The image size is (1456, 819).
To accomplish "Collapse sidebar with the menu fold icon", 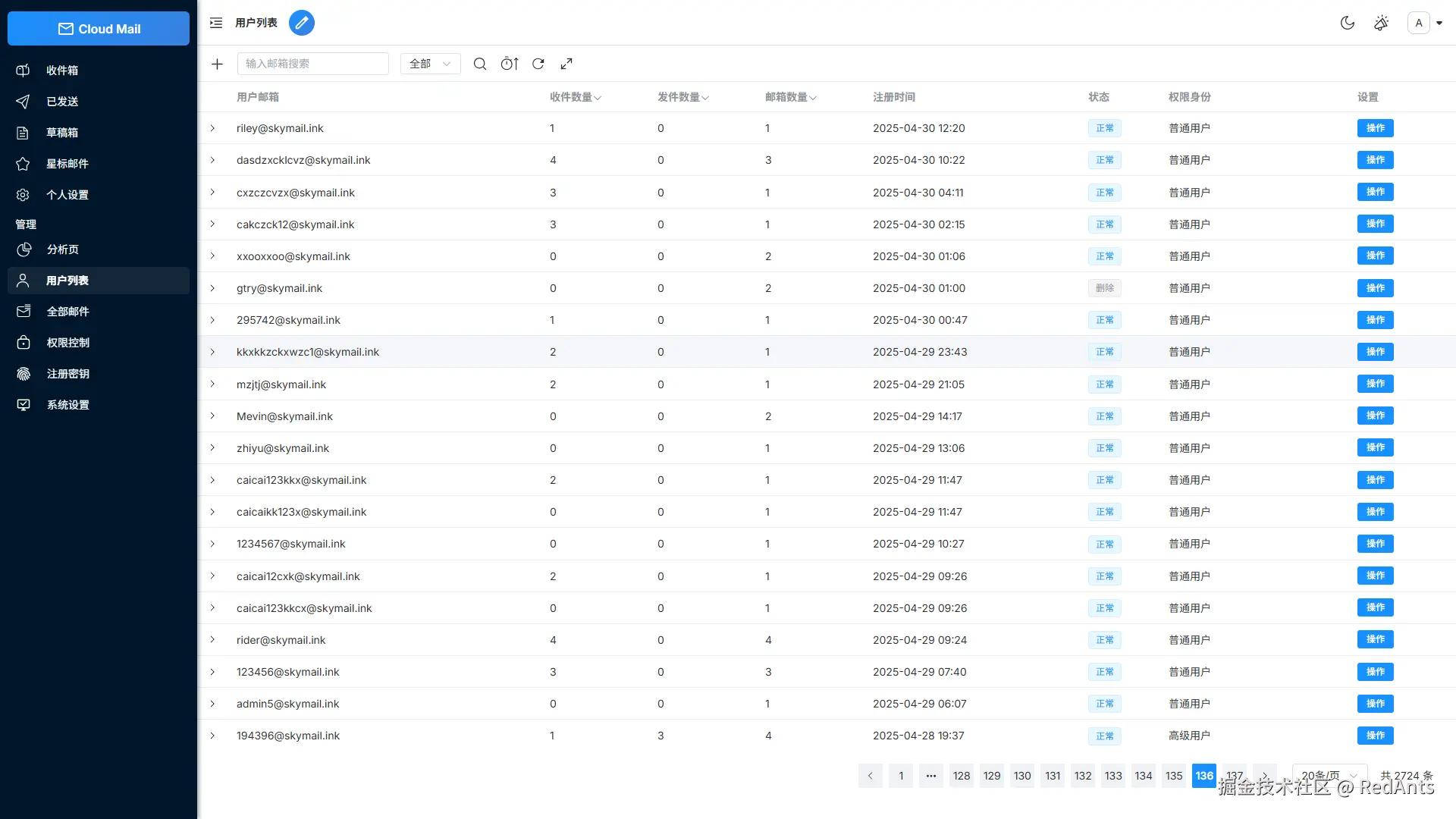I will click(216, 23).
